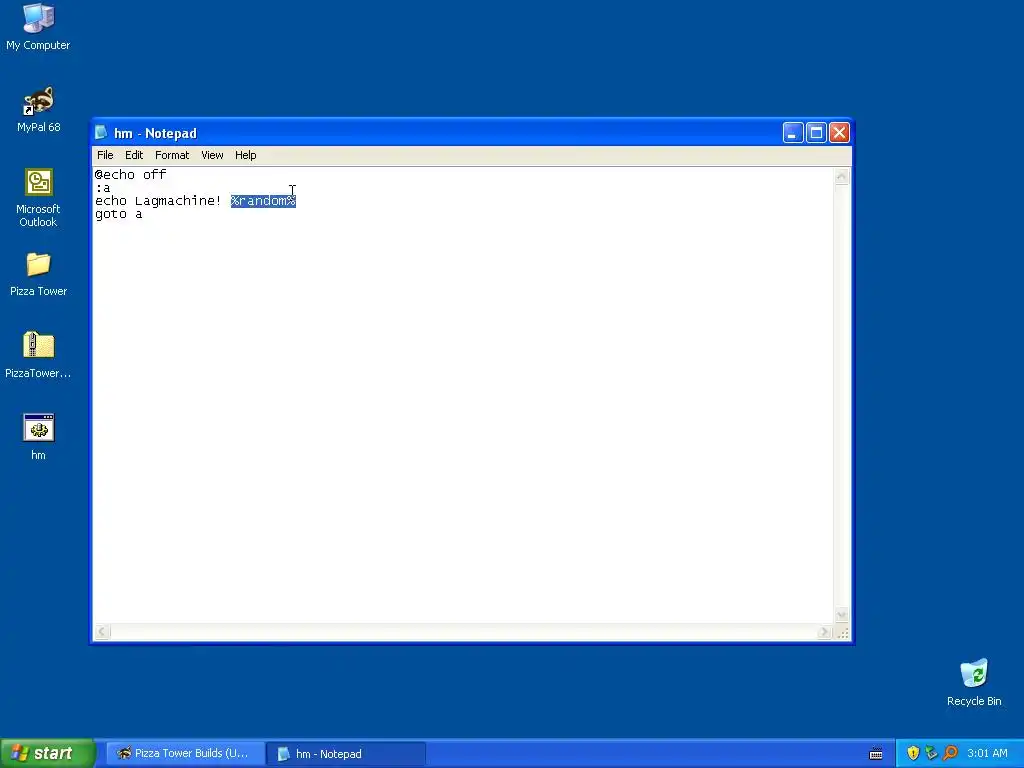Image resolution: width=1024 pixels, height=768 pixels.
Task: Click the Safely Remove Hardware tray icon
Action: pyautogui.click(x=931, y=753)
